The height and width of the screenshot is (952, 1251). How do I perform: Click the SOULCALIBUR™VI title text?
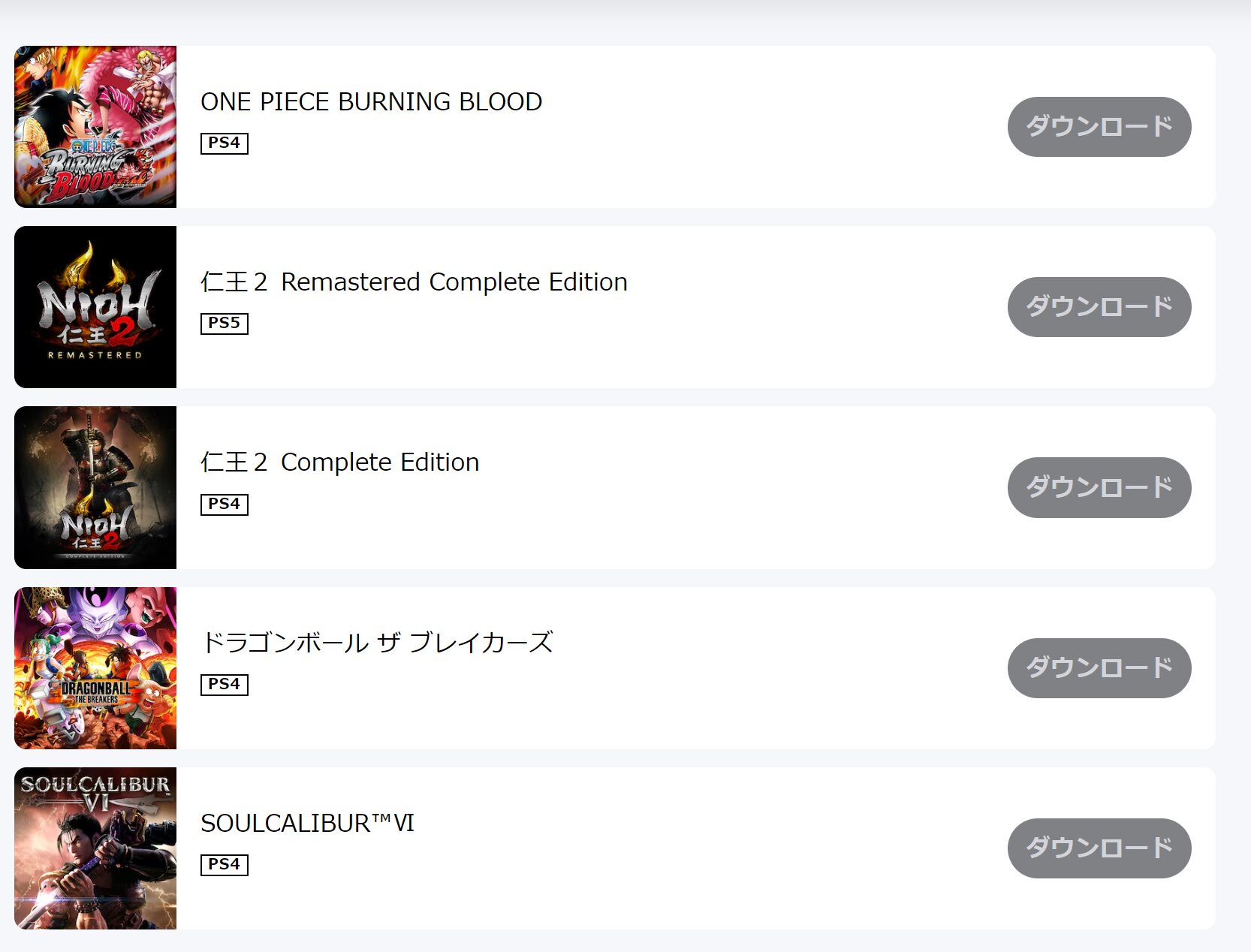307,824
